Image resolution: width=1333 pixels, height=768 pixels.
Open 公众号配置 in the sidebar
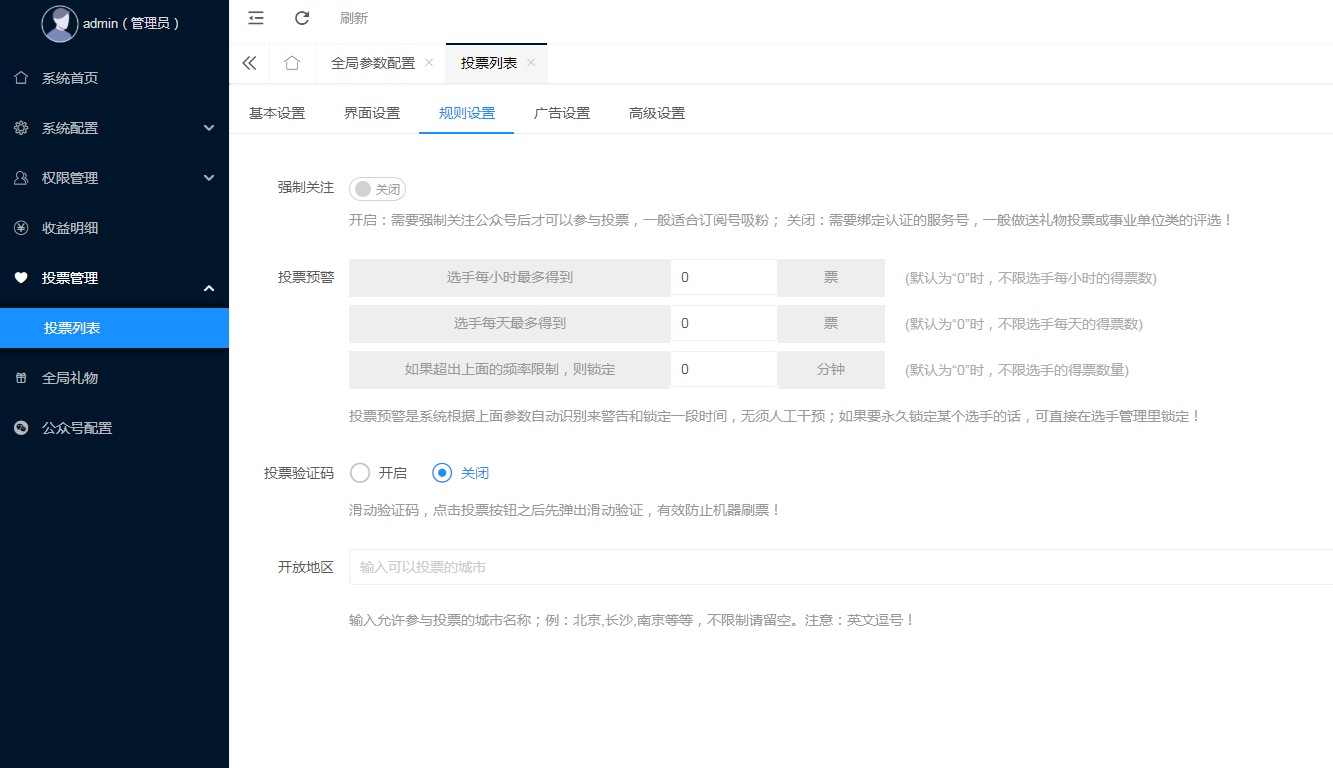(77, 428)
